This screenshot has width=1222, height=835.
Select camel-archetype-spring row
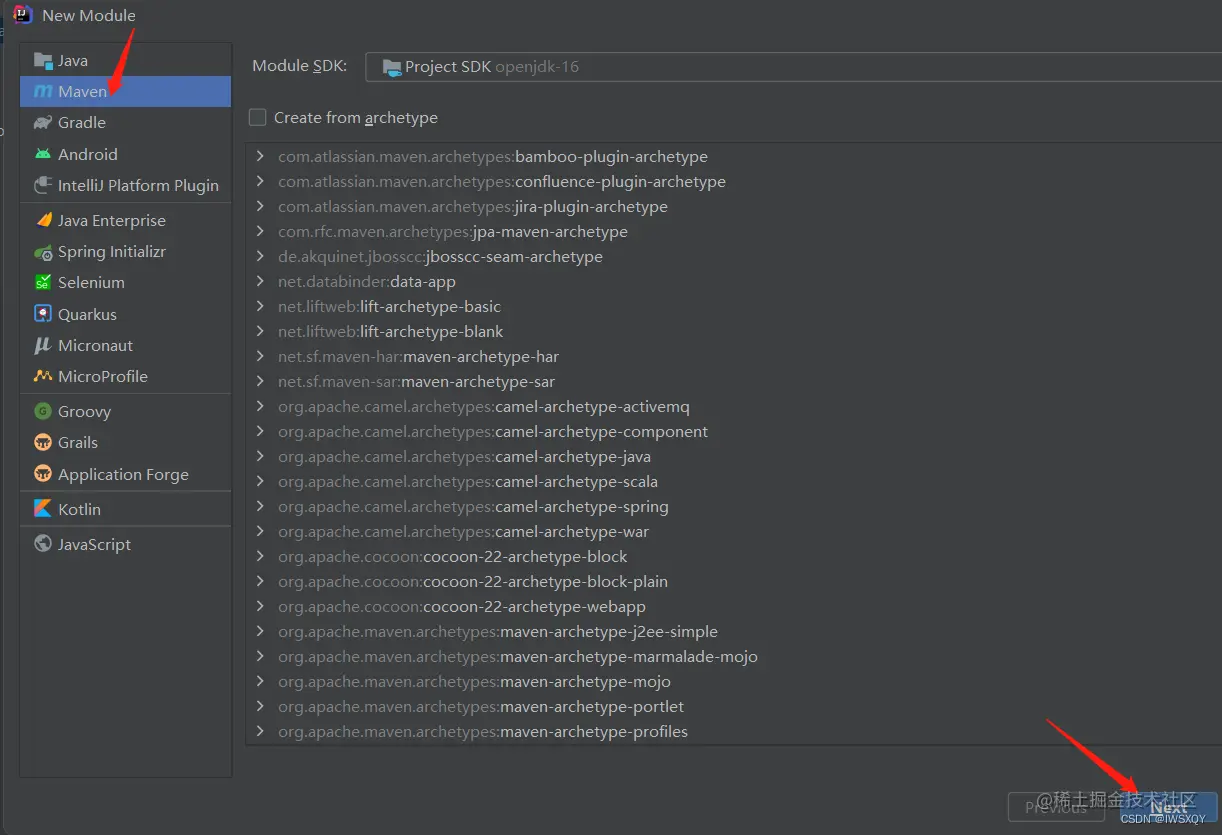click(x=733, y=506)
